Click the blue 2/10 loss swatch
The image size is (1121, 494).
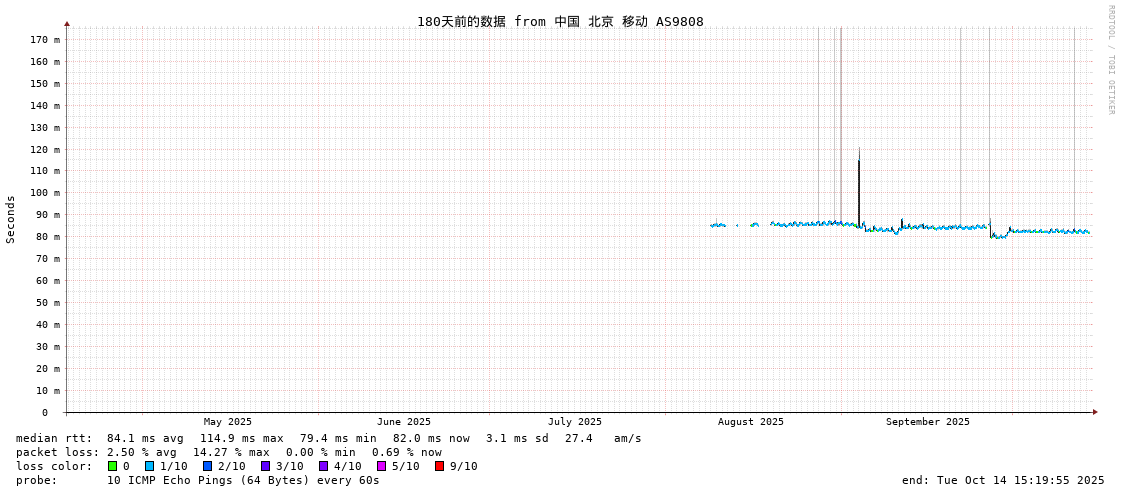207,466
